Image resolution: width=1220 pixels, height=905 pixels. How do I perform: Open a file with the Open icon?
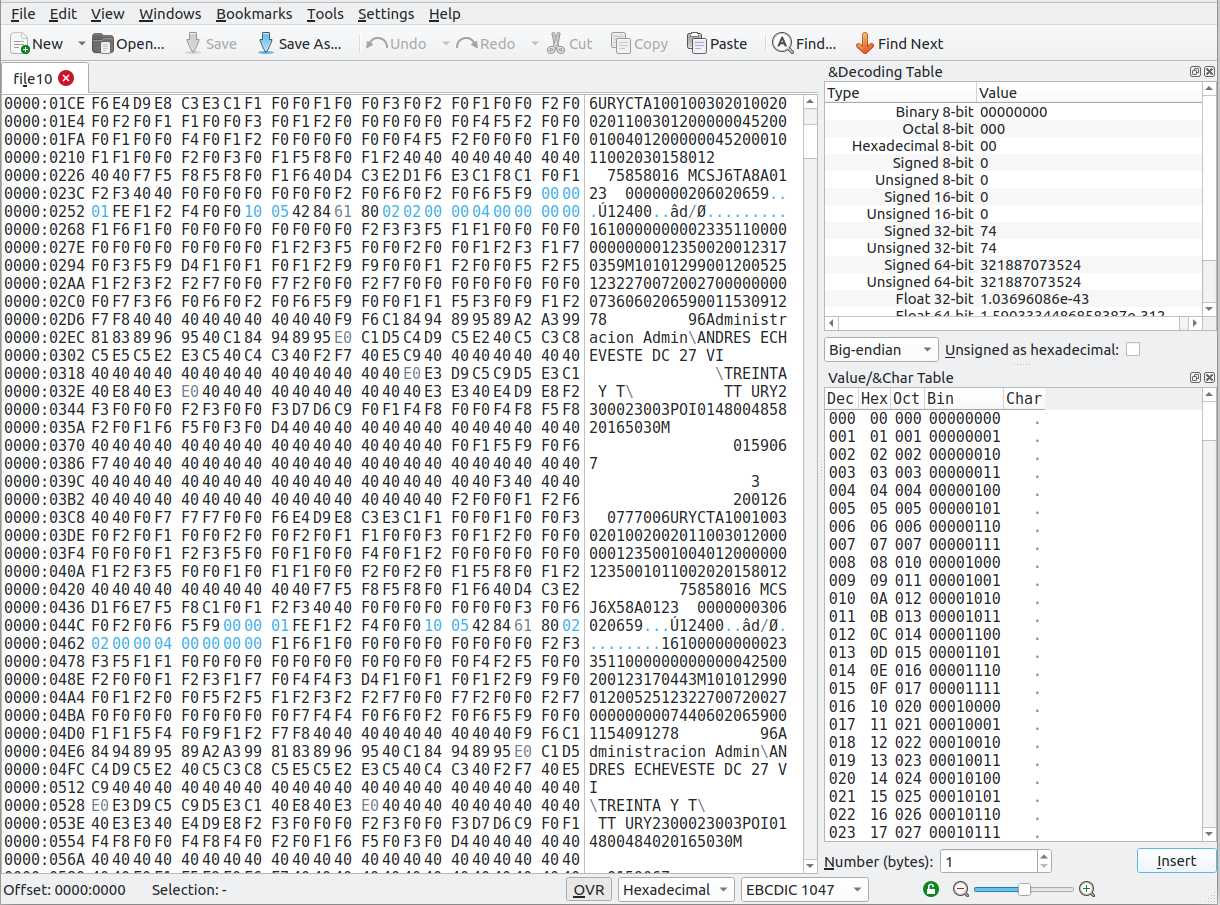103,44
